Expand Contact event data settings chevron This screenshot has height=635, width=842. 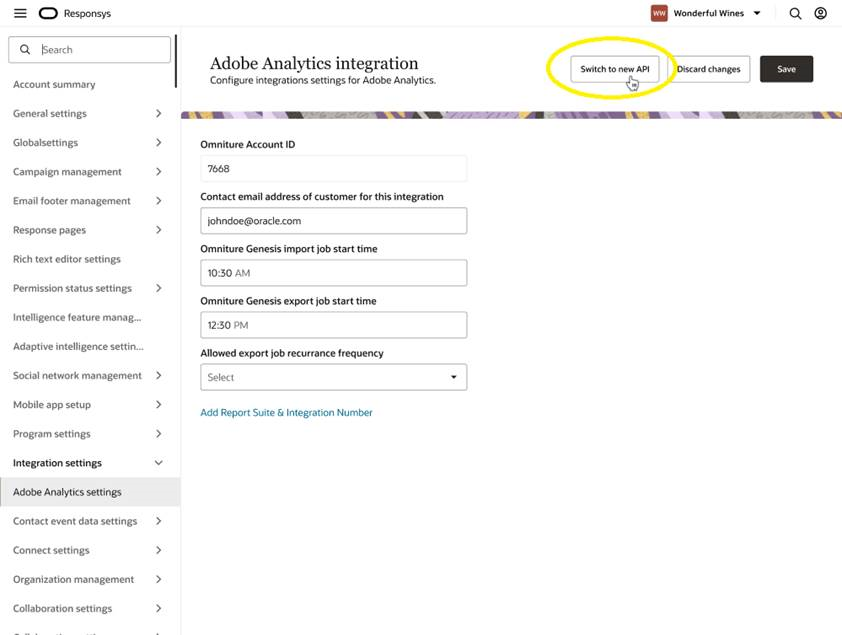158,521
